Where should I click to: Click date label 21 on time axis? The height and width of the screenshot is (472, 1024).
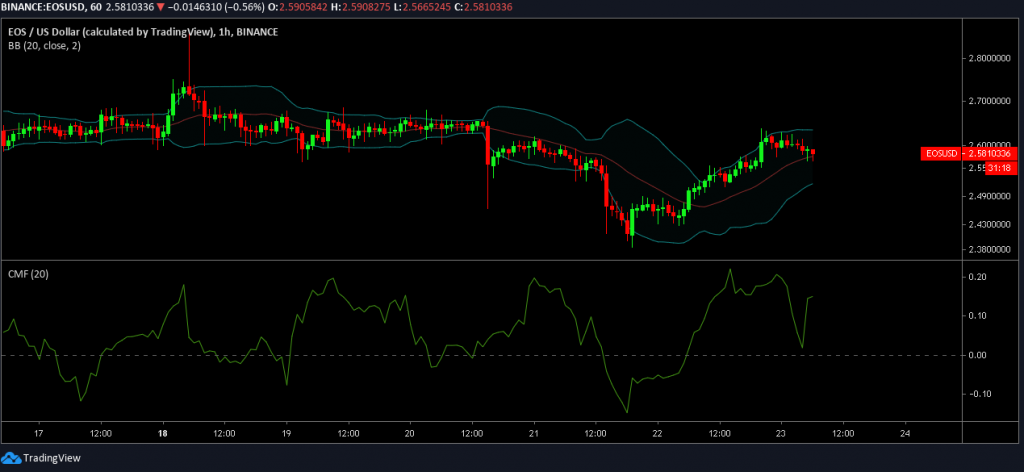pyautogui.click(x=534, y=433)
